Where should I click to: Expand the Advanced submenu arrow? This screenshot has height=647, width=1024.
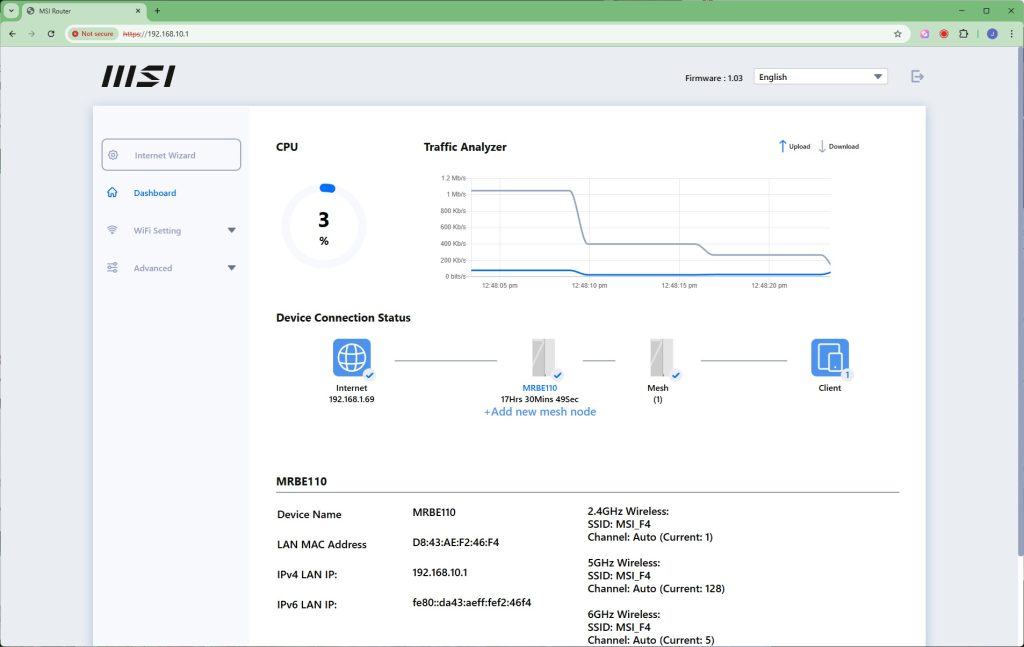232,268
